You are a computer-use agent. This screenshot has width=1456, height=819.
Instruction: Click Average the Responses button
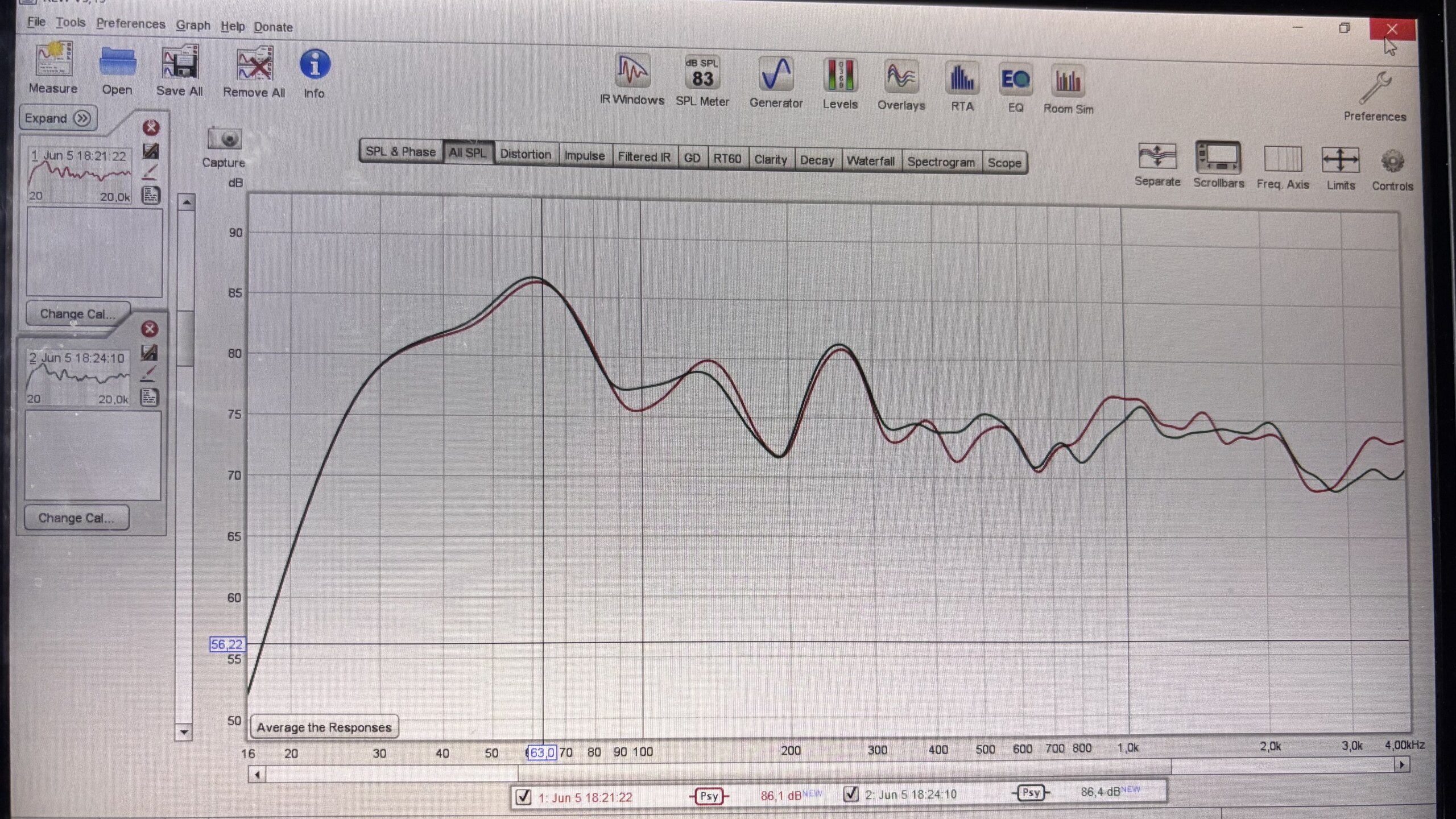point(324,727)
